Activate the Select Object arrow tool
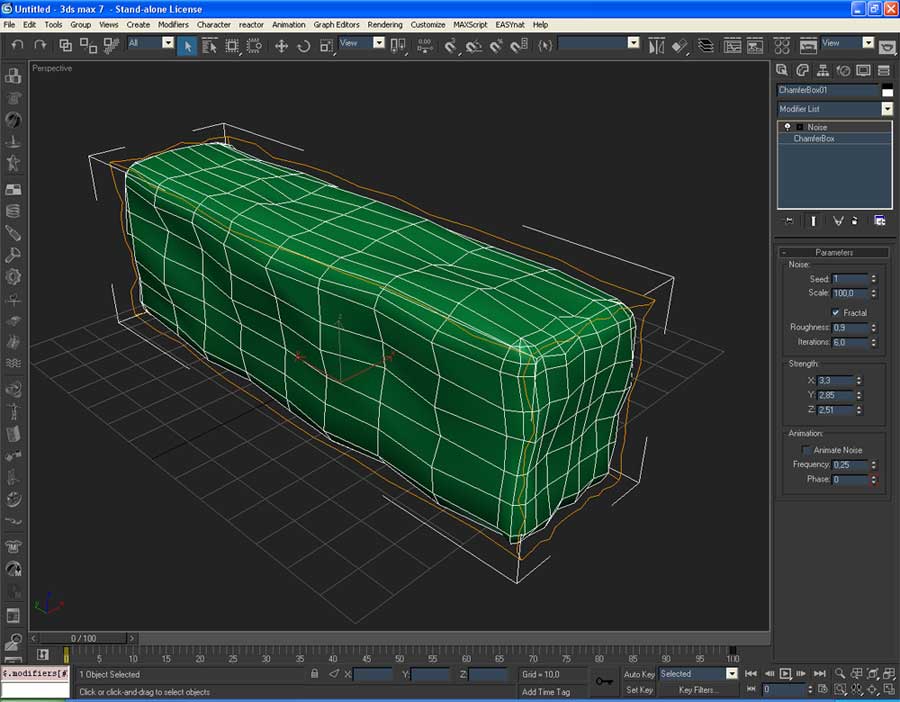 pyautogui.click(x=187, y=46)
